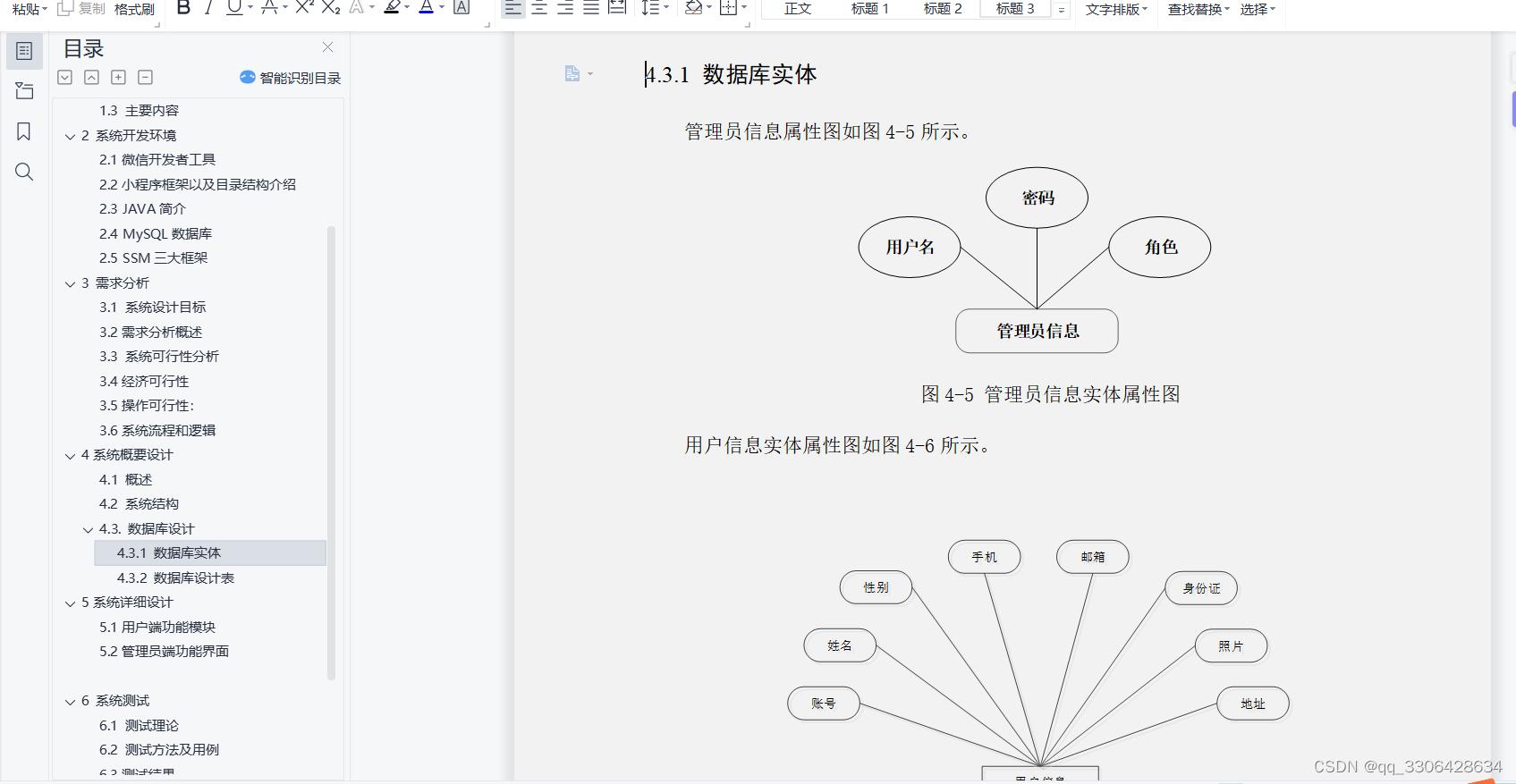
Task: Collapse the '2 系统开发环境' tree node
Action: (70, 136)
